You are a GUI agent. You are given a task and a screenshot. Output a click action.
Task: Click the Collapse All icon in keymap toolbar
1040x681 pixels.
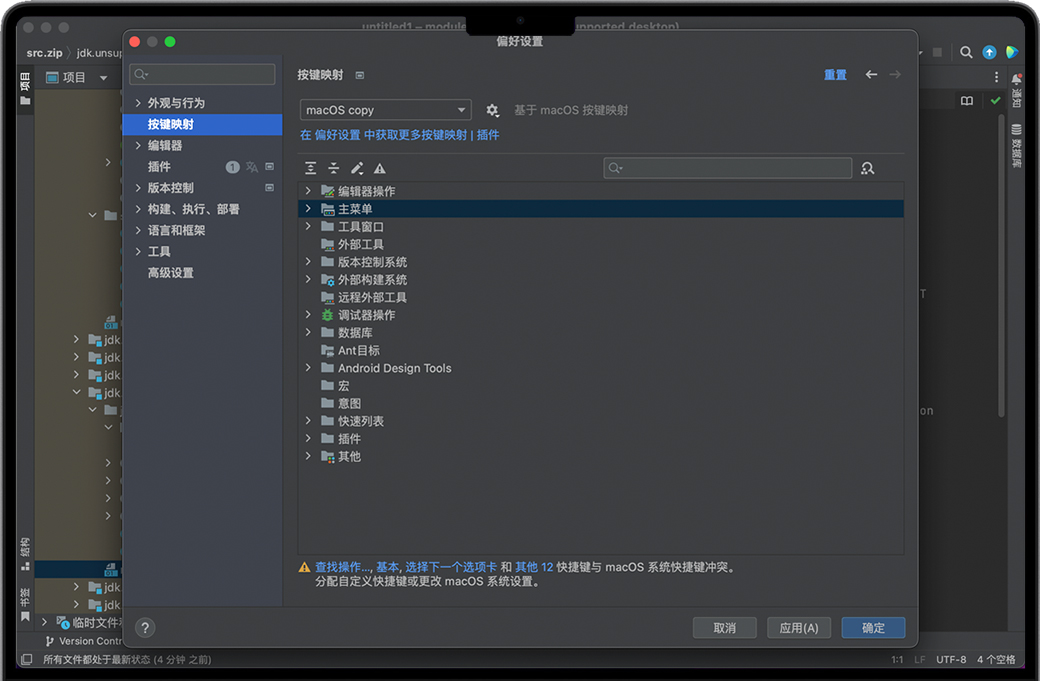click(334, 169)
